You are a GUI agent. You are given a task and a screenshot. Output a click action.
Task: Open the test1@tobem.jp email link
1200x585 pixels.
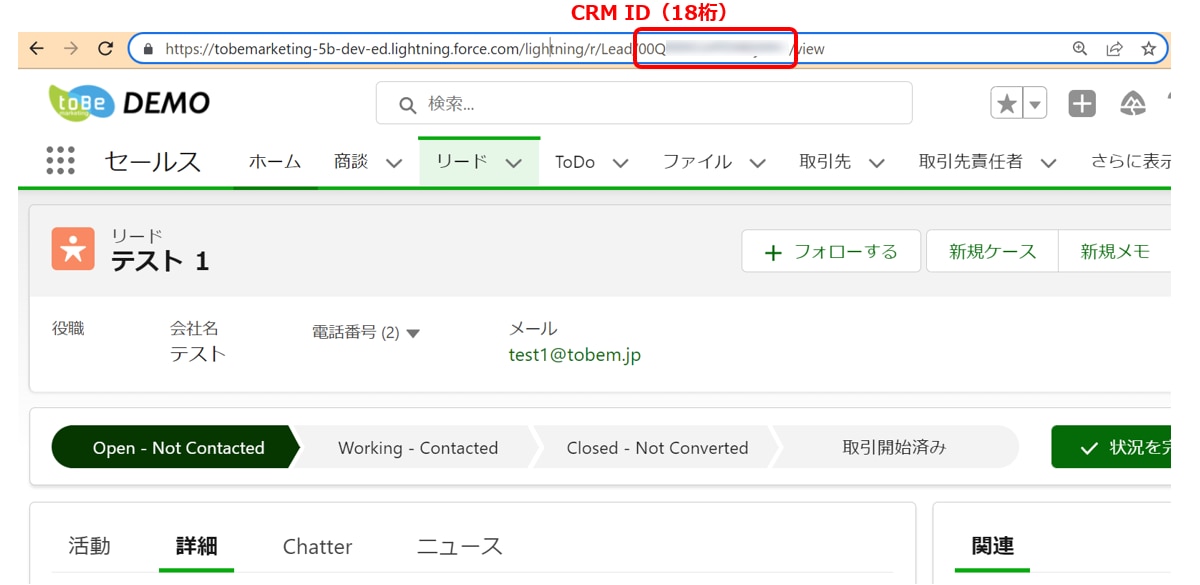(x=575, y=354)
